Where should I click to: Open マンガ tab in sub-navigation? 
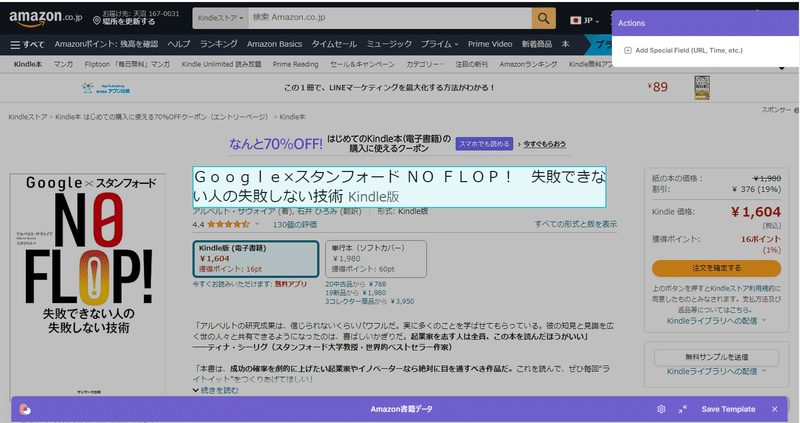(63, 64)
